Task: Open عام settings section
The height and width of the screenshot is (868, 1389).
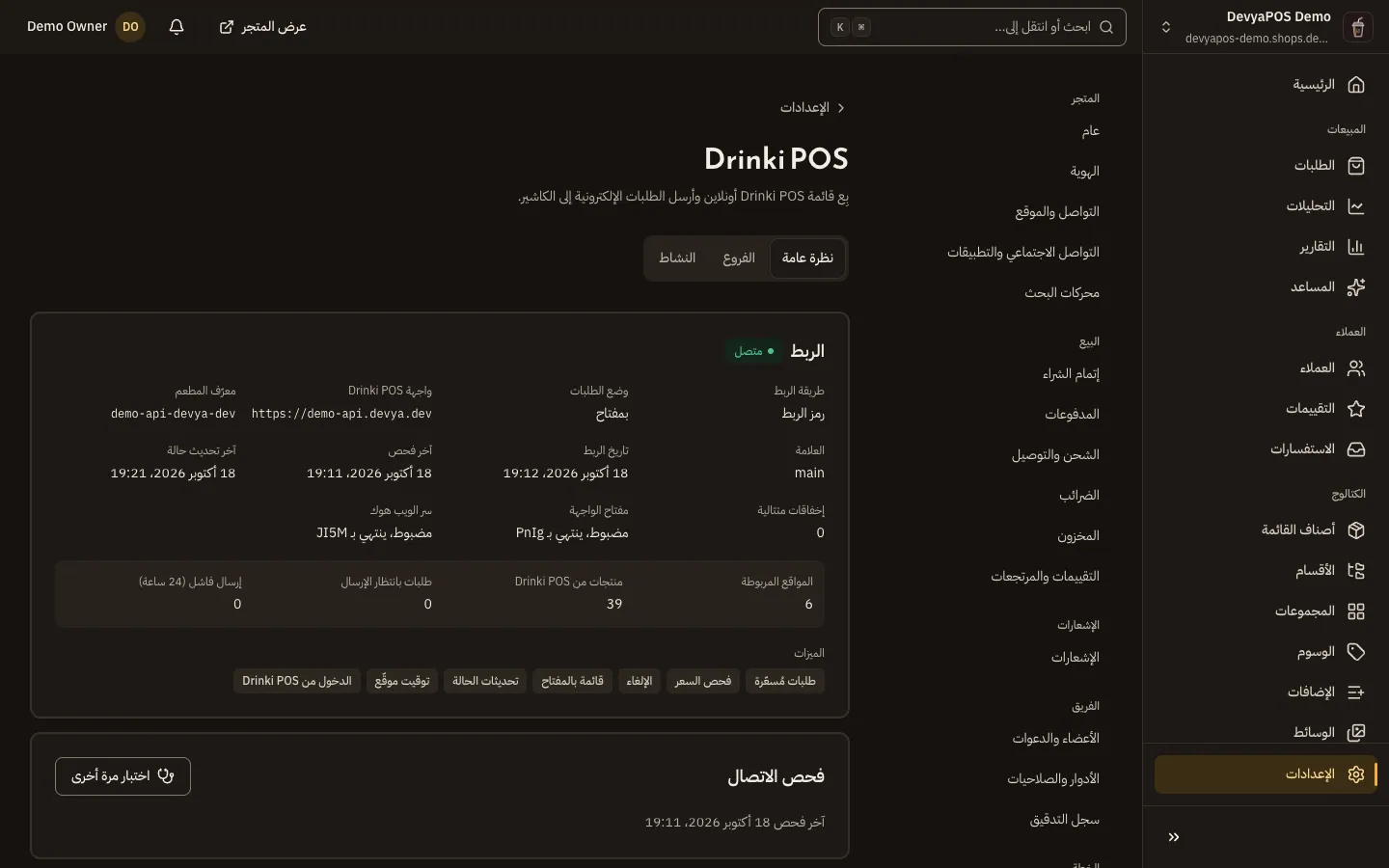Action: (1091, 131)
